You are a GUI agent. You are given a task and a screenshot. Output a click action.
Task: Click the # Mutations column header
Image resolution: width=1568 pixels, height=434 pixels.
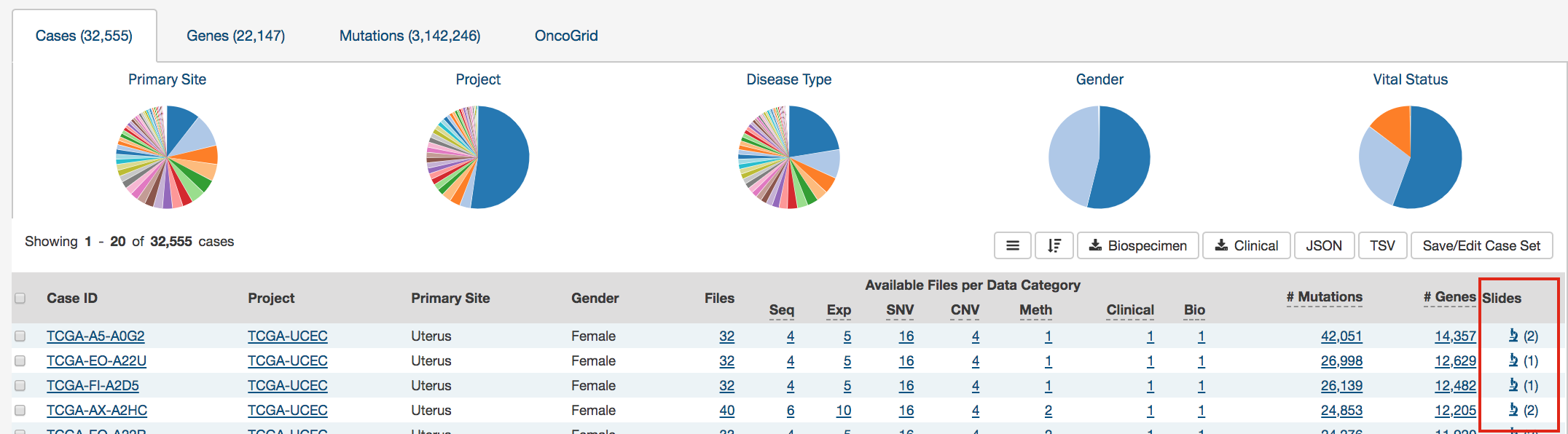(x=1324, y=297)
